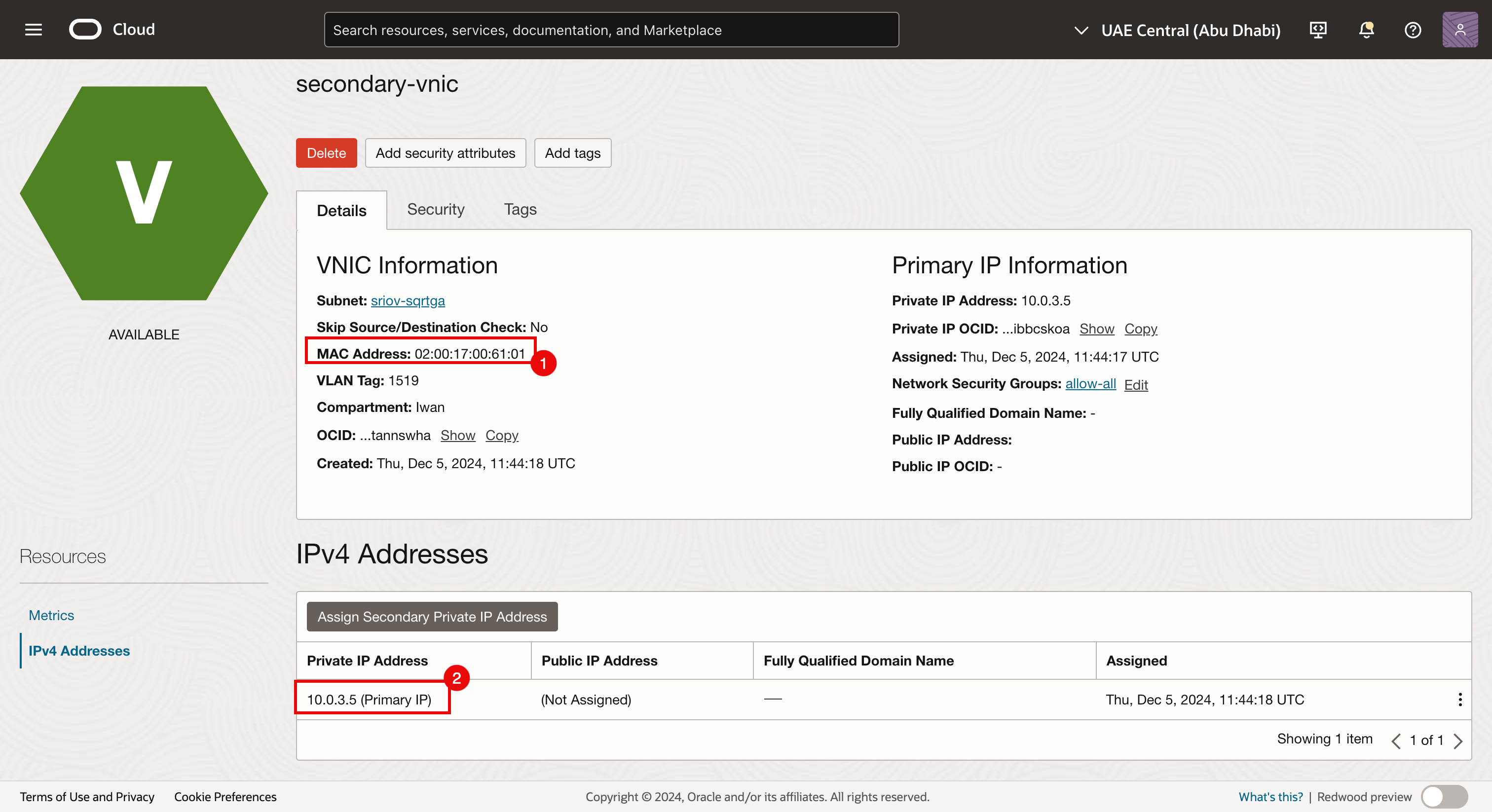The height and width of the screenshot is (812, 1492).
Task: Go to previous page of IPv4 addresses
Action: tap(1396, 741)
